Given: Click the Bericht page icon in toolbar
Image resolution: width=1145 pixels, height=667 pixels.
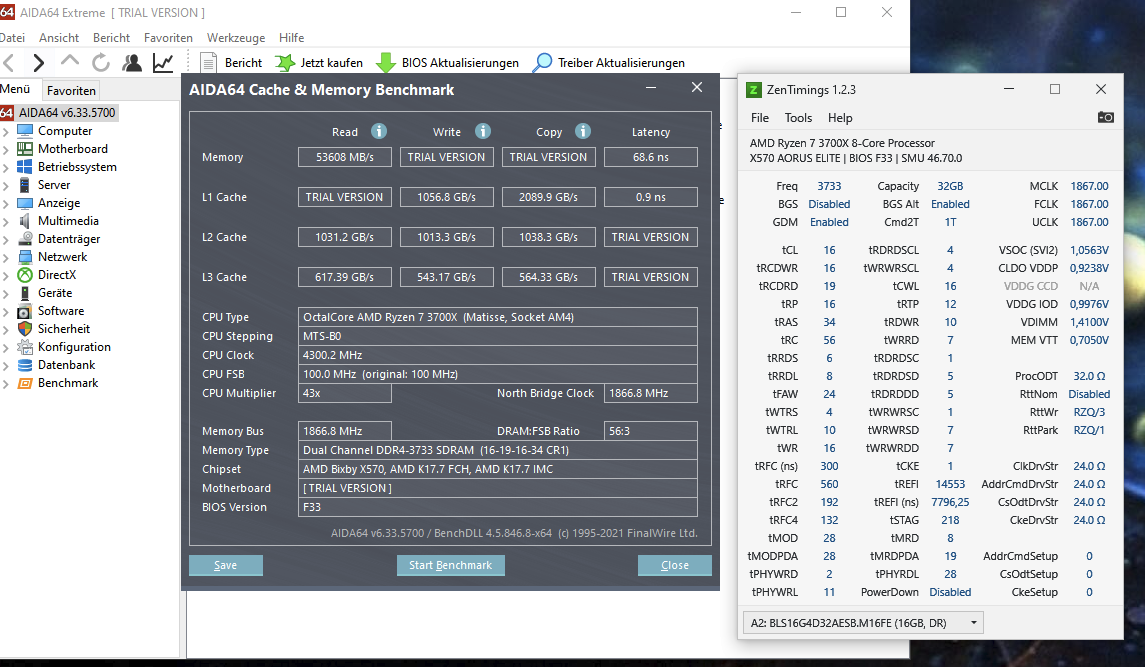Looking at the screenshot, I should click(x=209, y=63).
